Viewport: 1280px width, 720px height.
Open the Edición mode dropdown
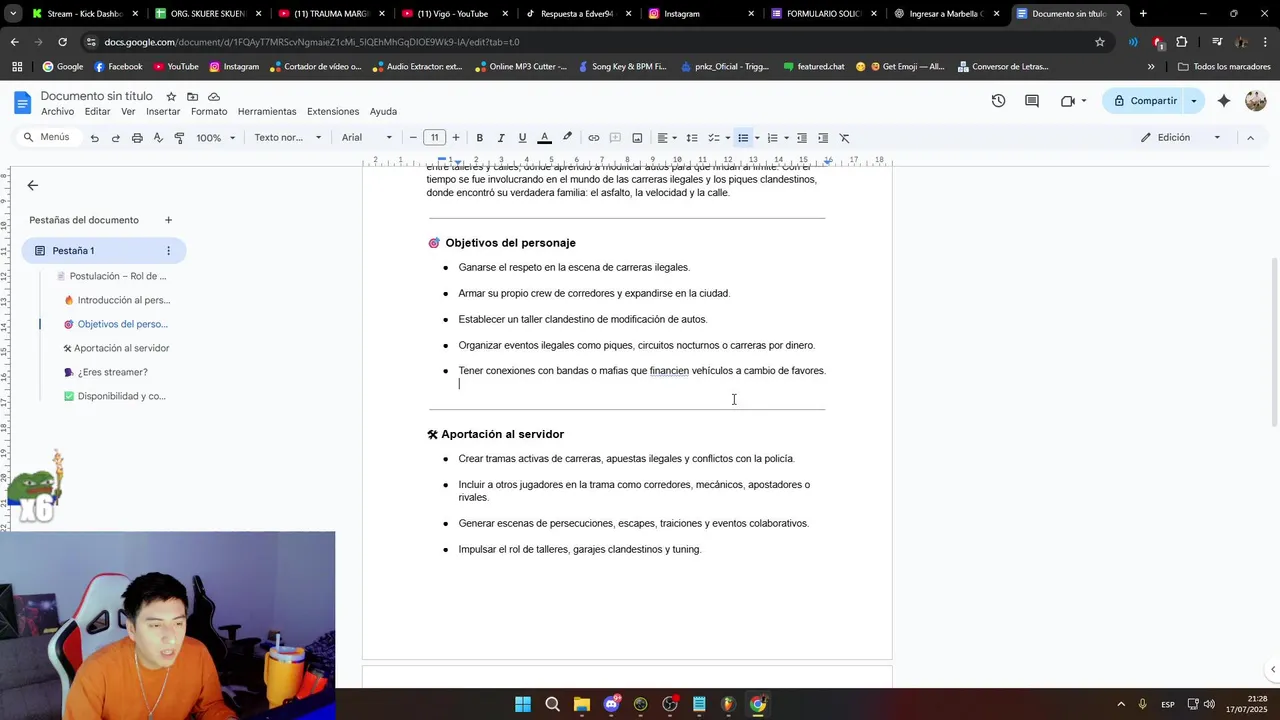pyautogui.click(x=1181, y=137)
